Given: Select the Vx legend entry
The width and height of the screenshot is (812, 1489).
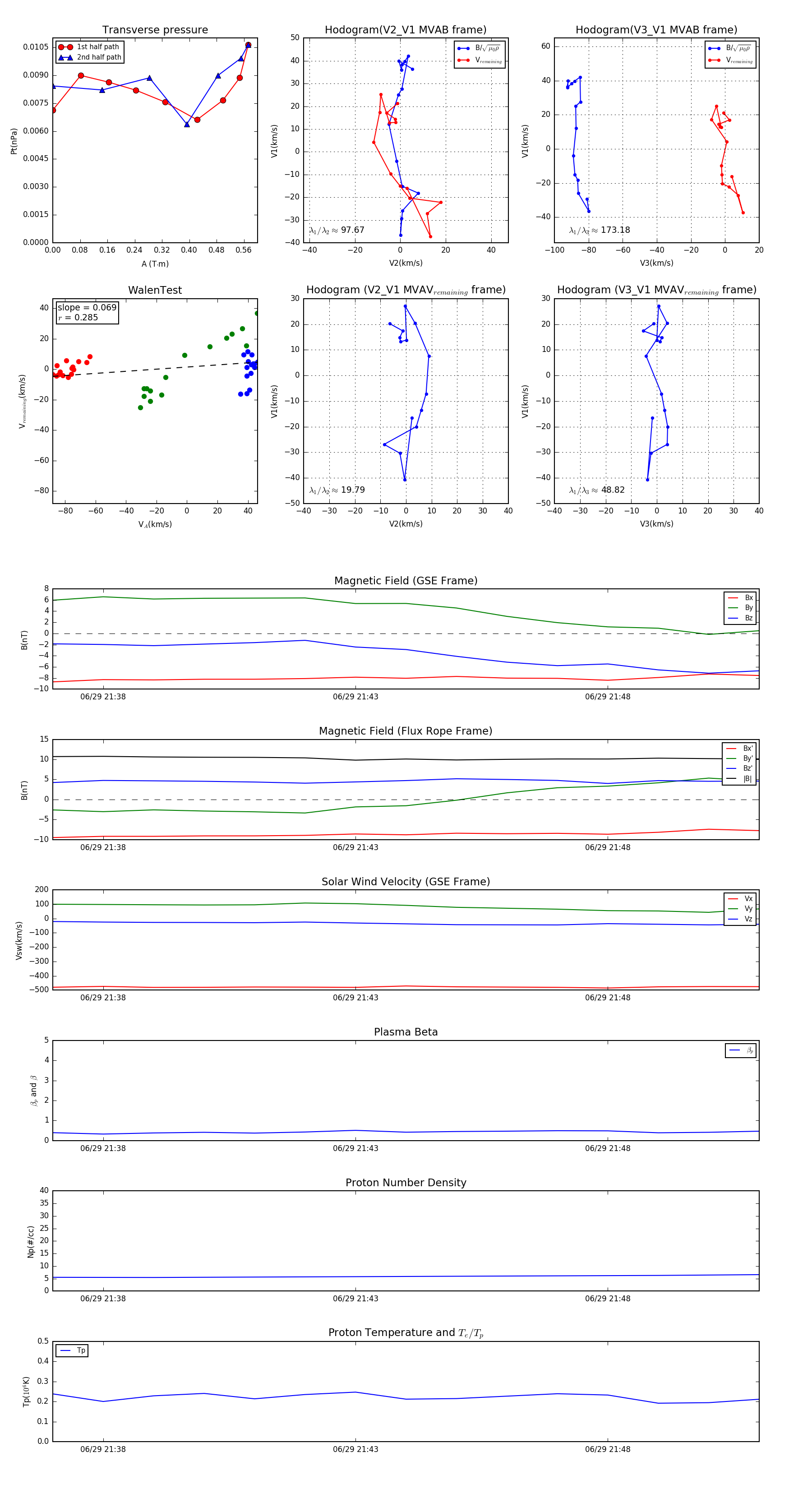Looking at the screenshot, I should (x=740, y=899).
